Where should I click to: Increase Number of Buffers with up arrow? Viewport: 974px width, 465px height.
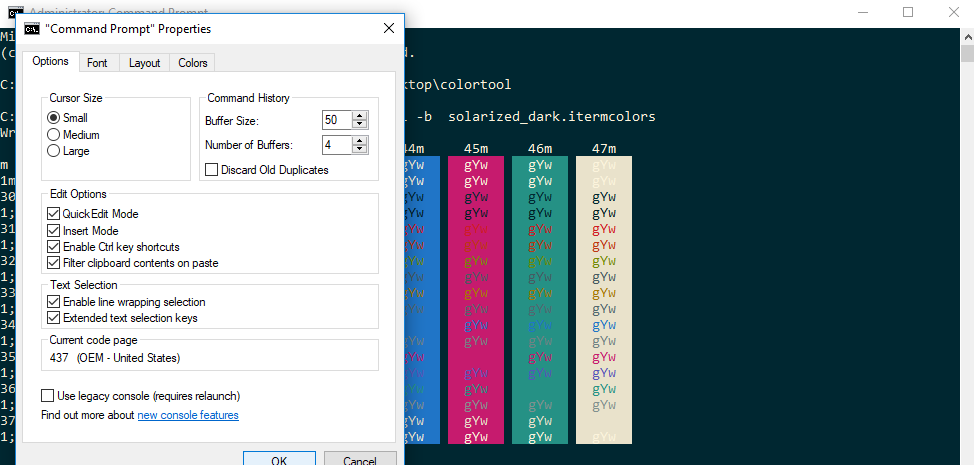(x=360, y=140)
